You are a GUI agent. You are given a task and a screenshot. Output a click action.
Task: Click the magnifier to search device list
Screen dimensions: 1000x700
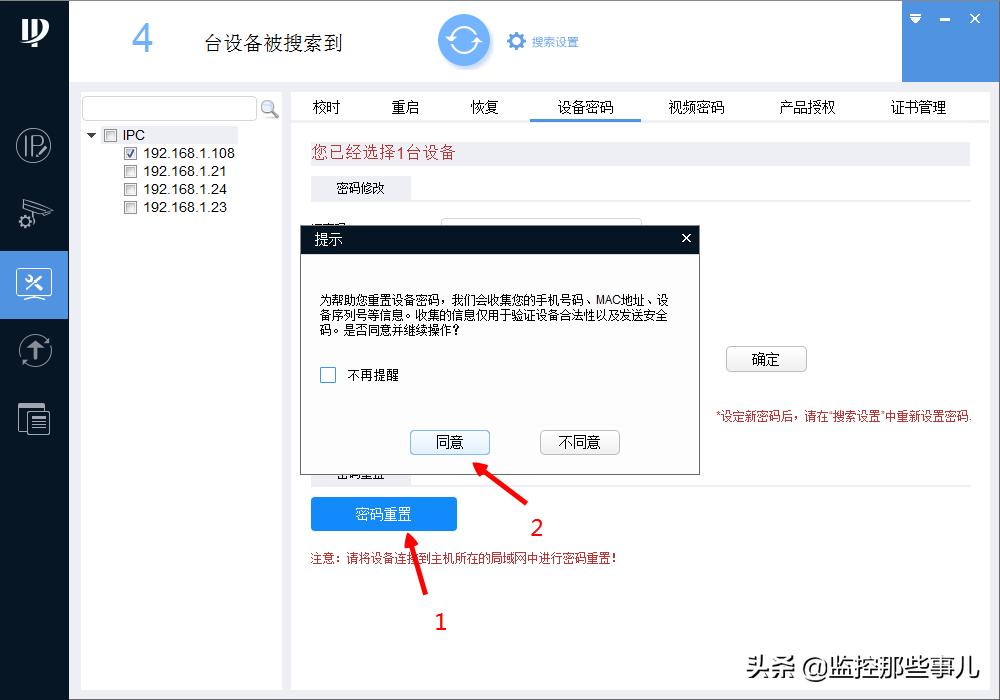[268, 108]
